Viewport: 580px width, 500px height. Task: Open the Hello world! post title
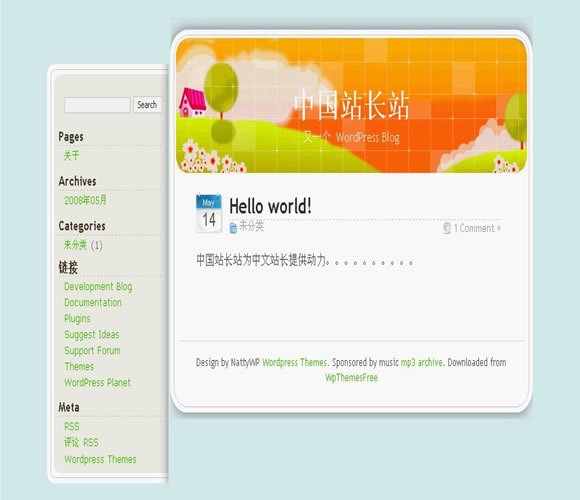tap(270, 206)
